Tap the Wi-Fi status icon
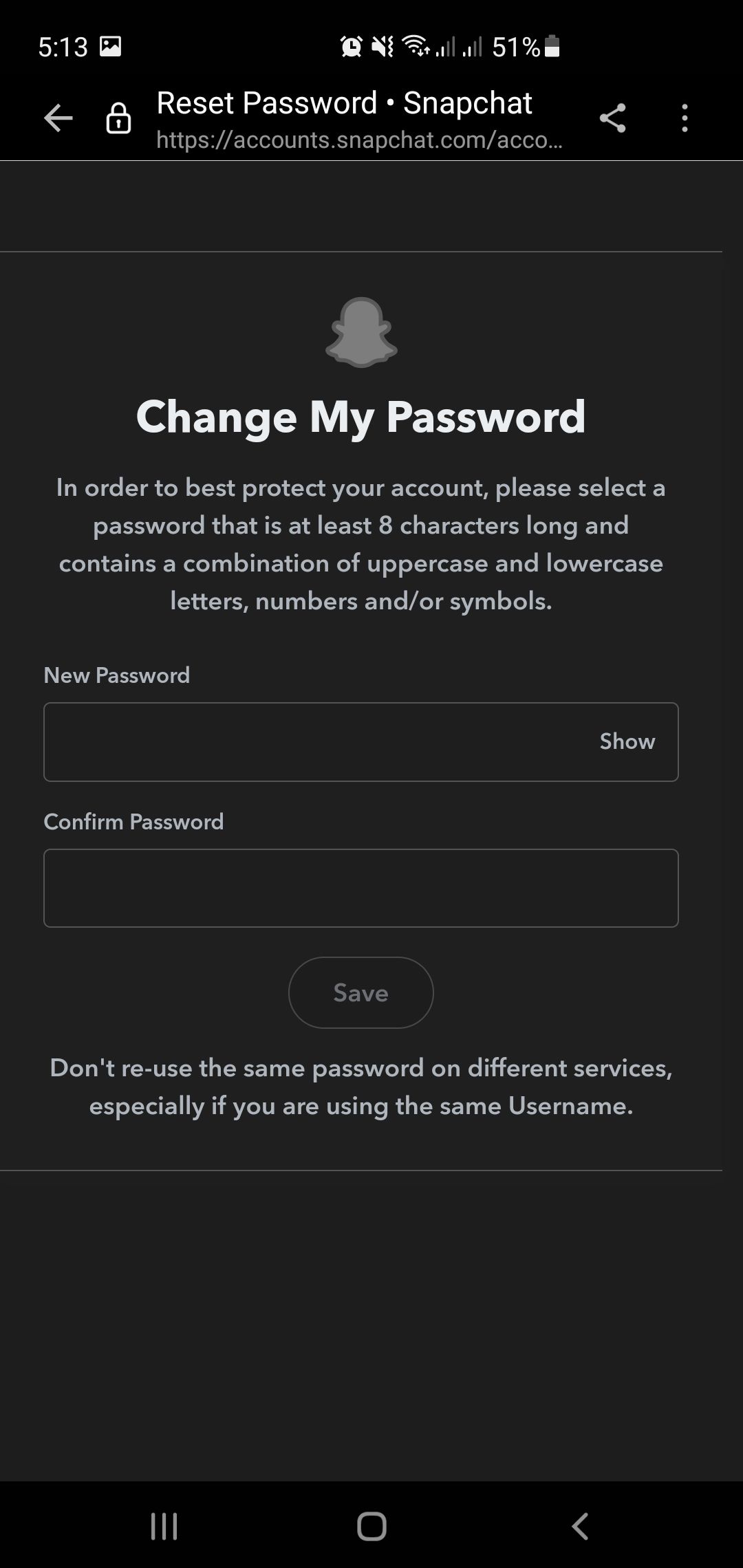 click(x=416, y=47)
